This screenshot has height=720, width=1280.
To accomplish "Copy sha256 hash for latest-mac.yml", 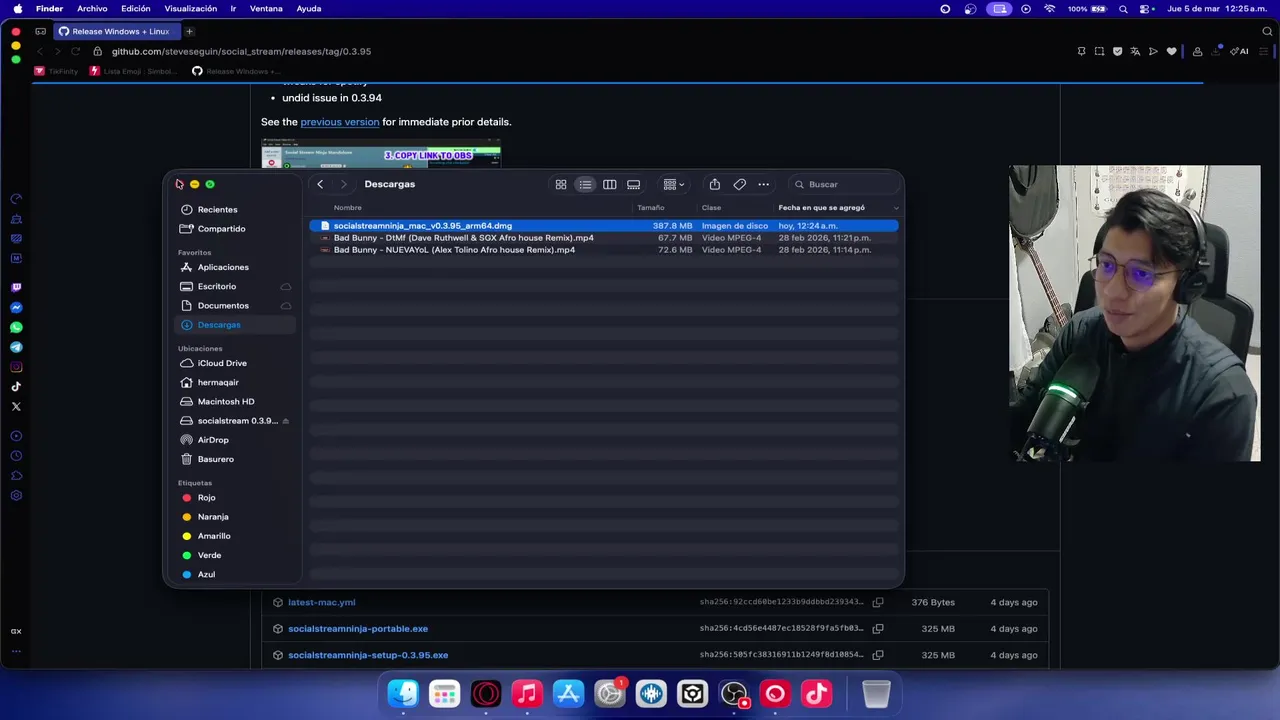I will (878, 602).
